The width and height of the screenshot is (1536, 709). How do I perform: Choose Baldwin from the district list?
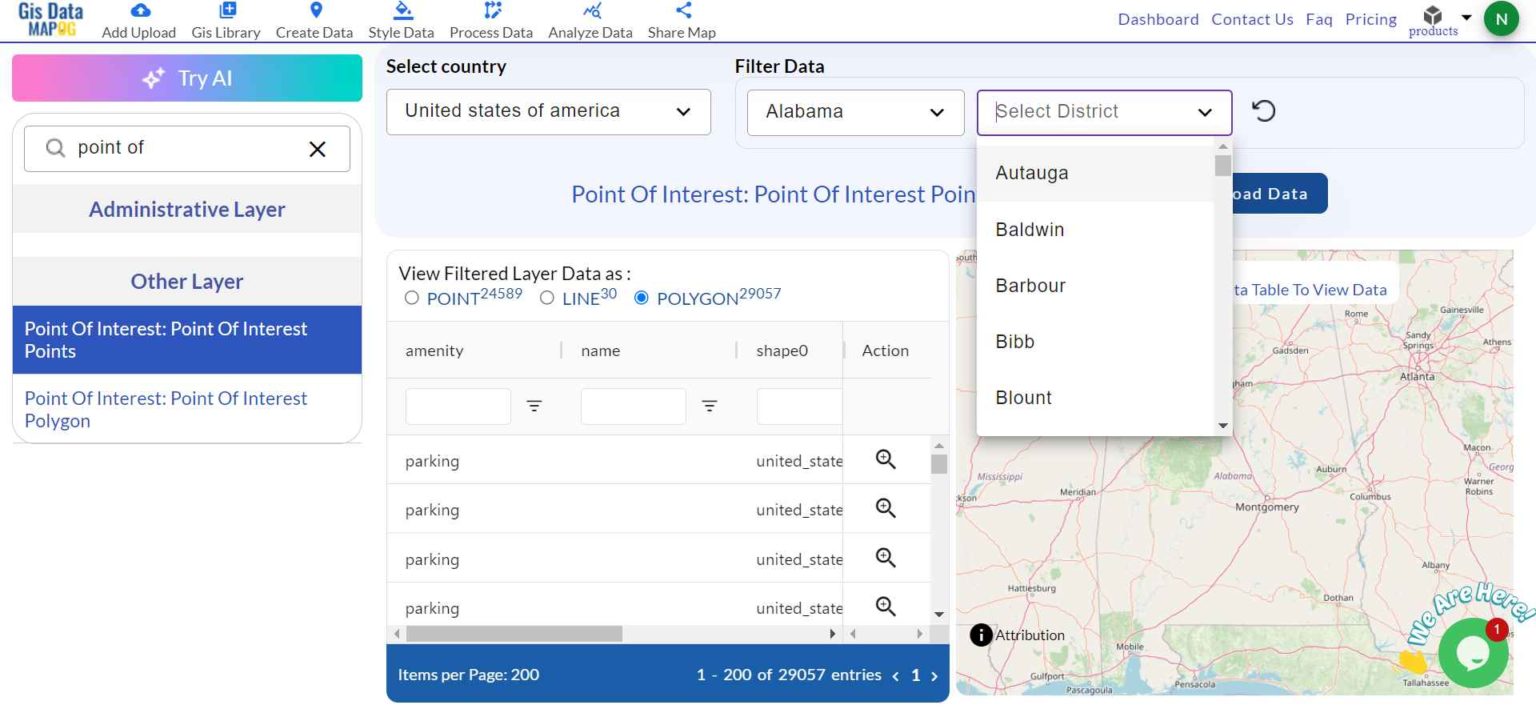1029,229
